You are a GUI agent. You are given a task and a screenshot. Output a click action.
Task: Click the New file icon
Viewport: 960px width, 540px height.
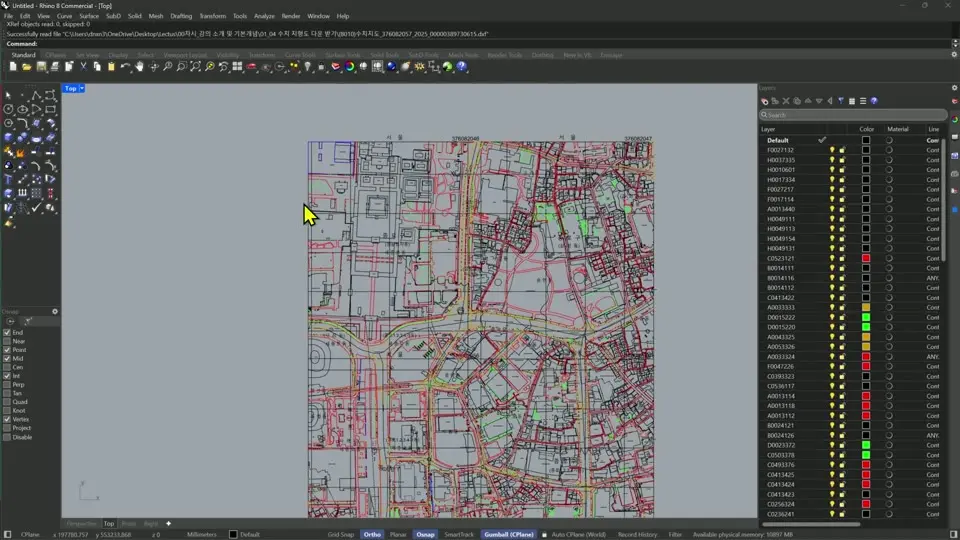click(13, 67)
